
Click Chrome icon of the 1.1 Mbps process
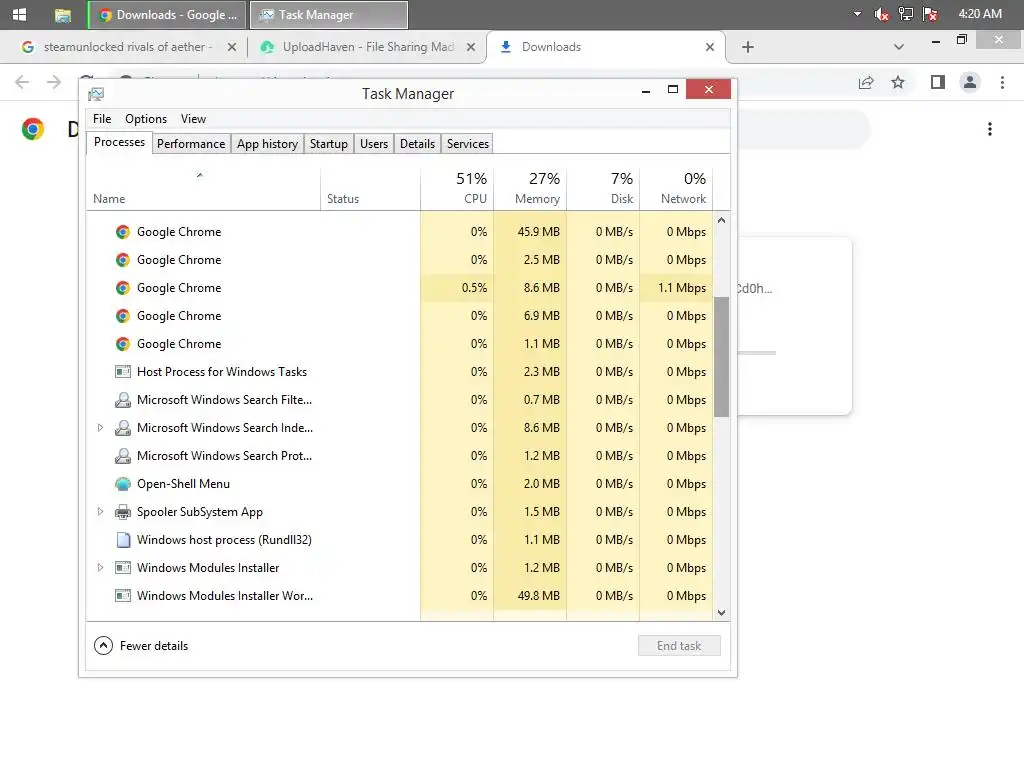pyautogui.click(x=123, y=288)
